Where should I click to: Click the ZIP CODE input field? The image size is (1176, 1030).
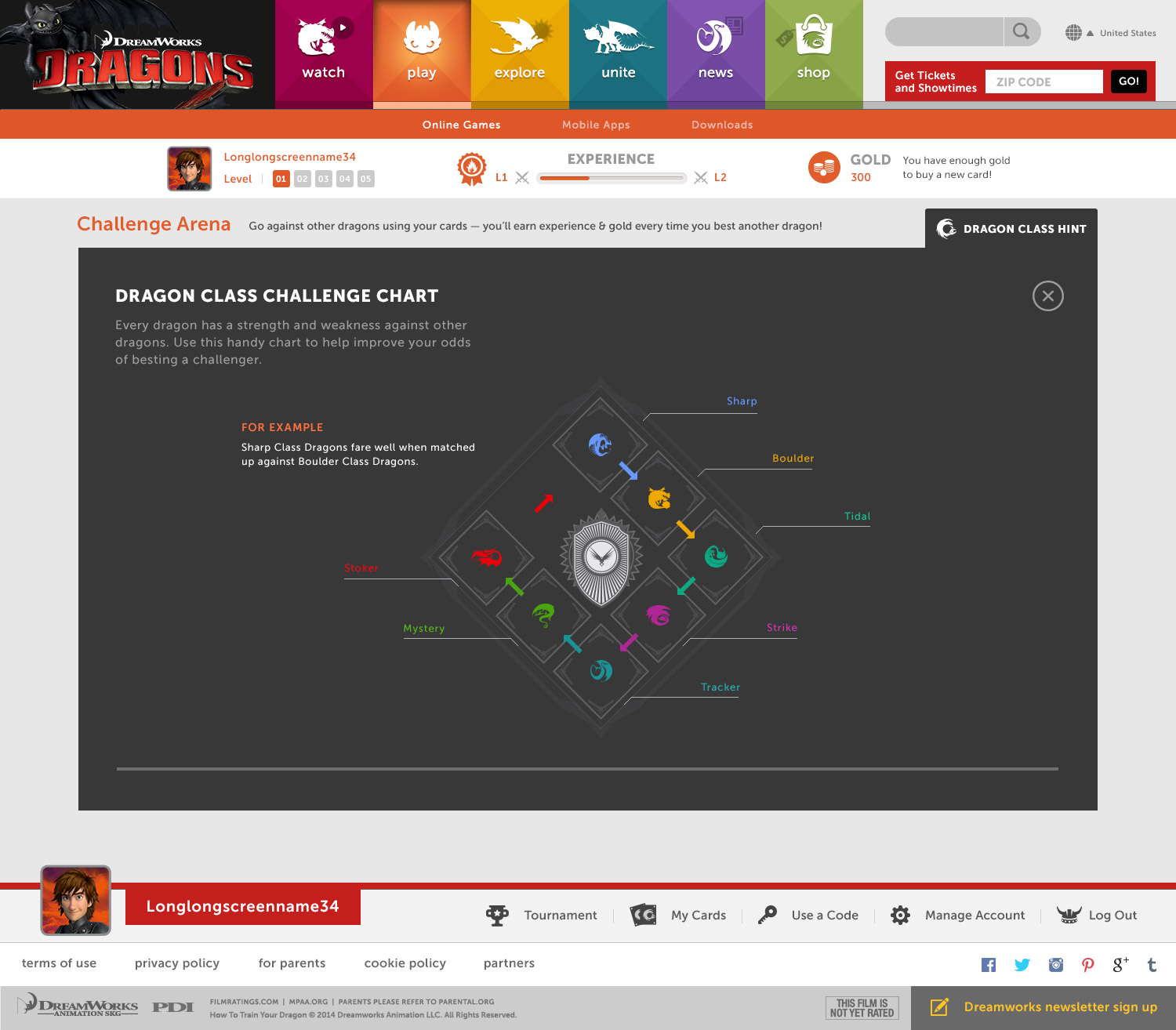click(x=1044, y=82)
